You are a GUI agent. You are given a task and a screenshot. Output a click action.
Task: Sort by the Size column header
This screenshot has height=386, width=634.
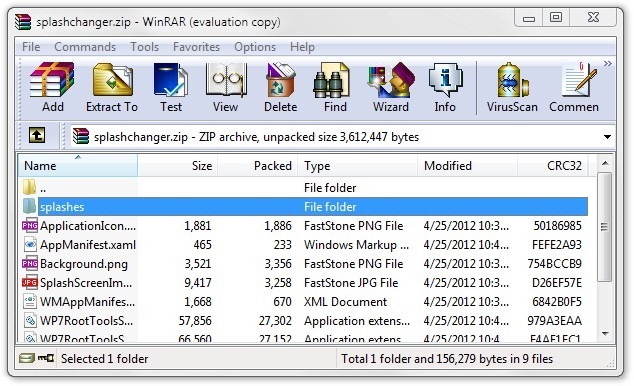(x=178, y=165)
